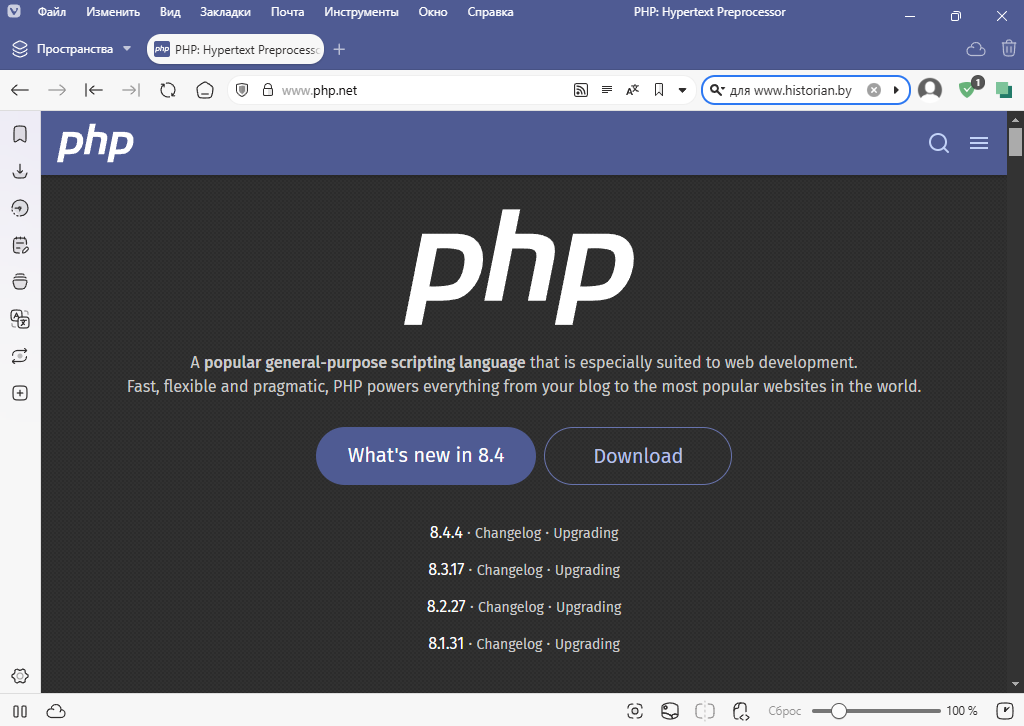
Task: Open the Changelog link for 8.3.17
Action: pos(509,570)
